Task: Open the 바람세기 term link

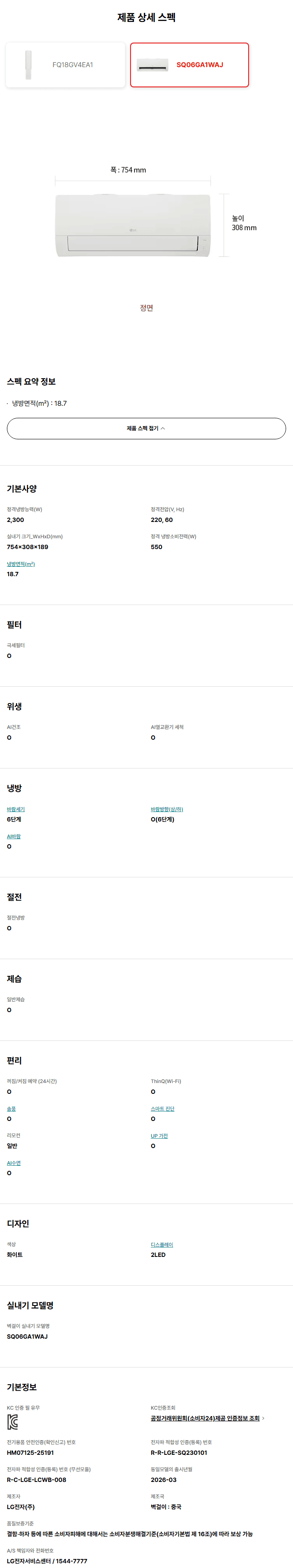Action: tap(16, 809)
